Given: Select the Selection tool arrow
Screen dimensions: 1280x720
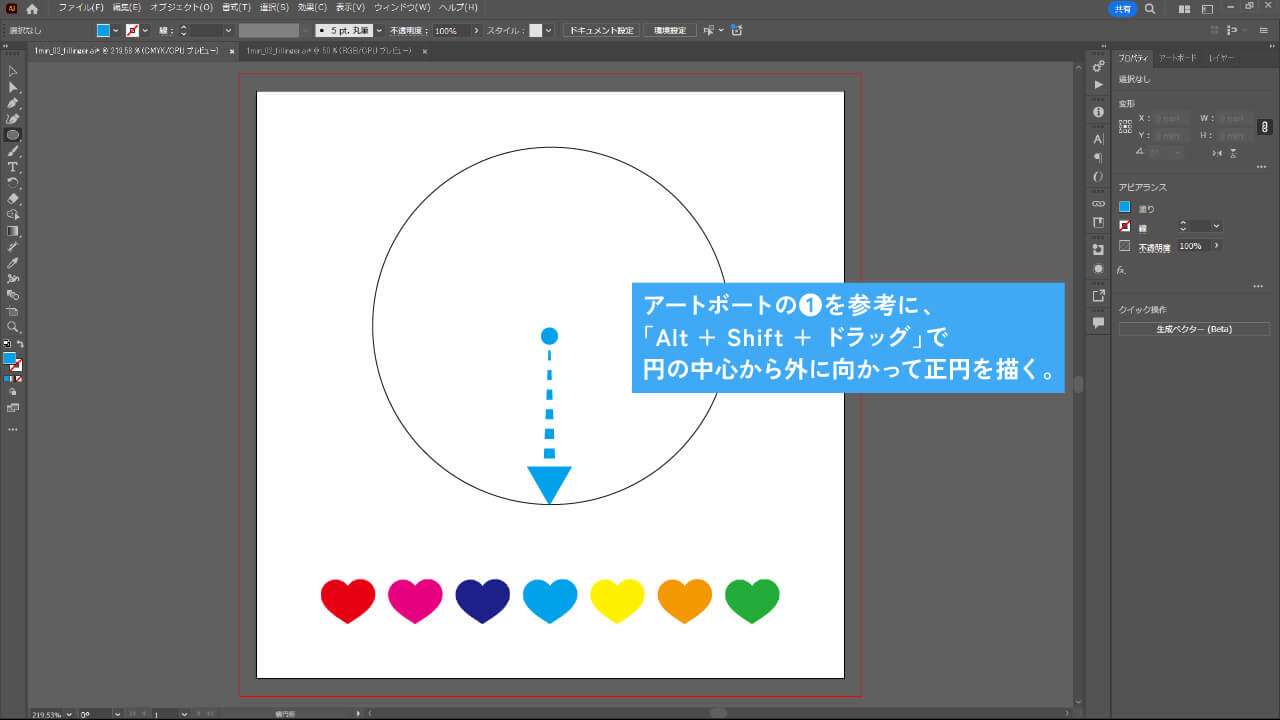Looking at the screenshot, I should [13, 71].
